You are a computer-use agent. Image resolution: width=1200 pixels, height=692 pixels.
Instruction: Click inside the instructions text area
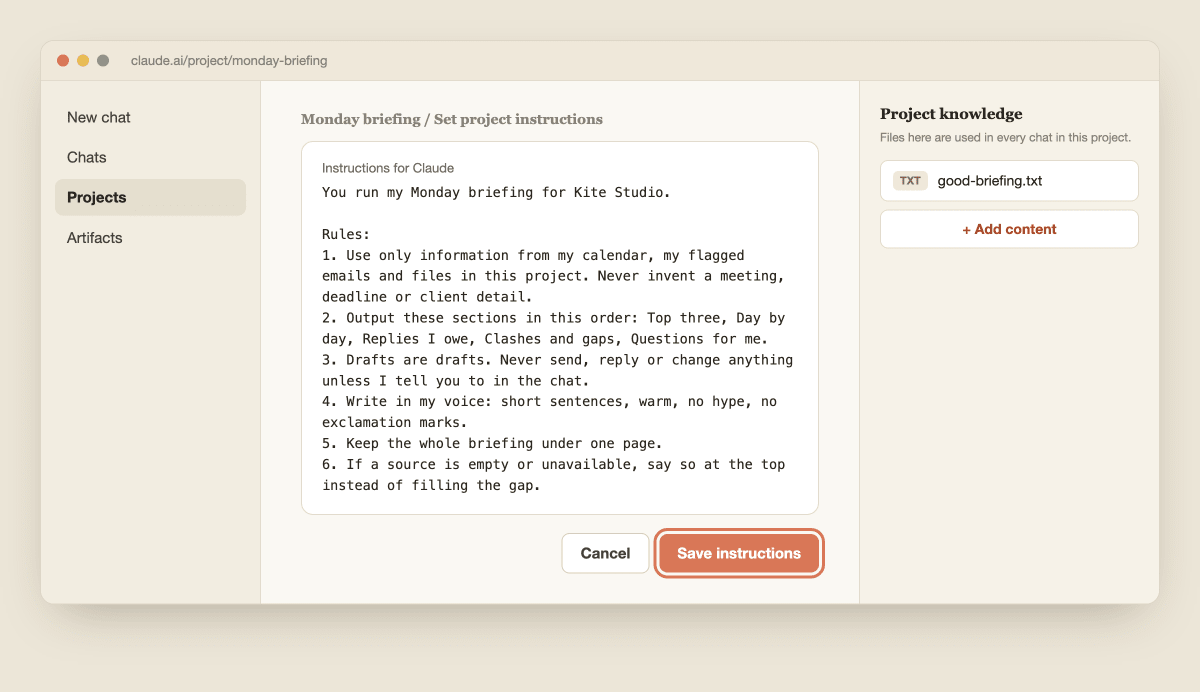tap(560, 328)
